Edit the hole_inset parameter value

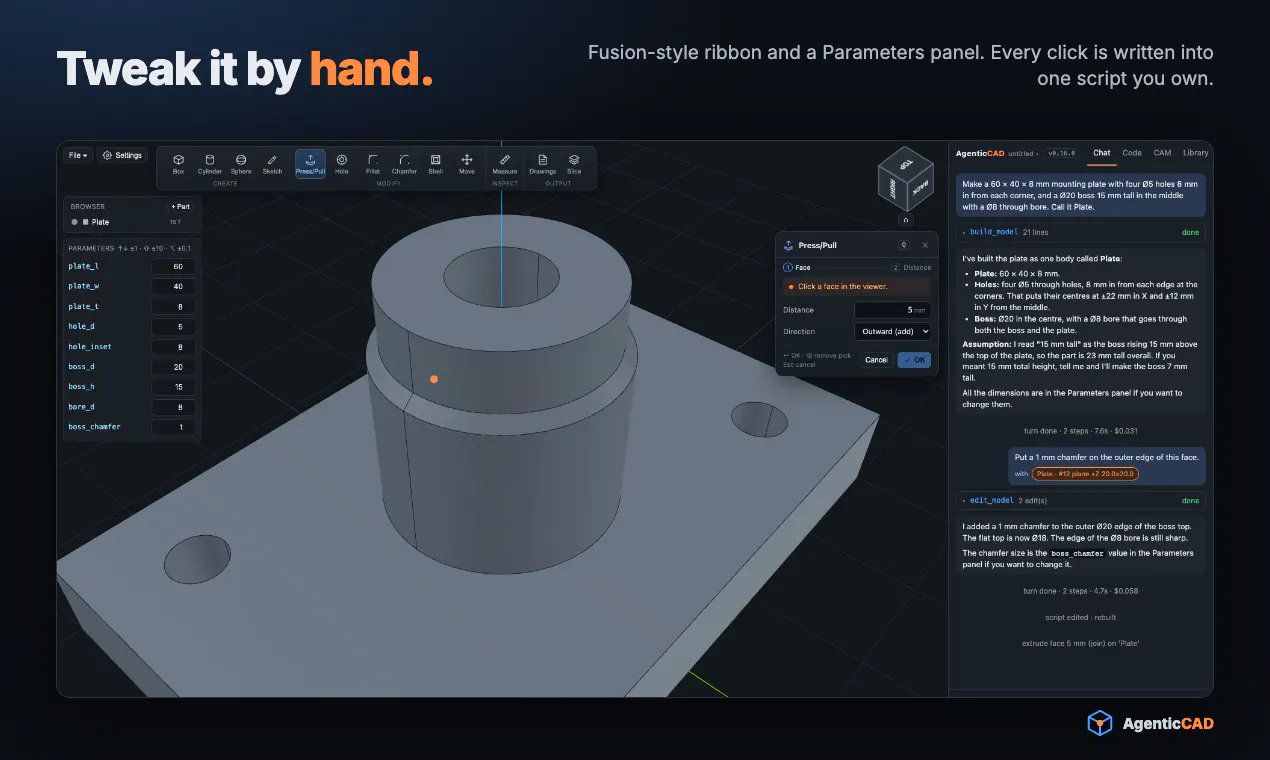[x=174, y=347]
